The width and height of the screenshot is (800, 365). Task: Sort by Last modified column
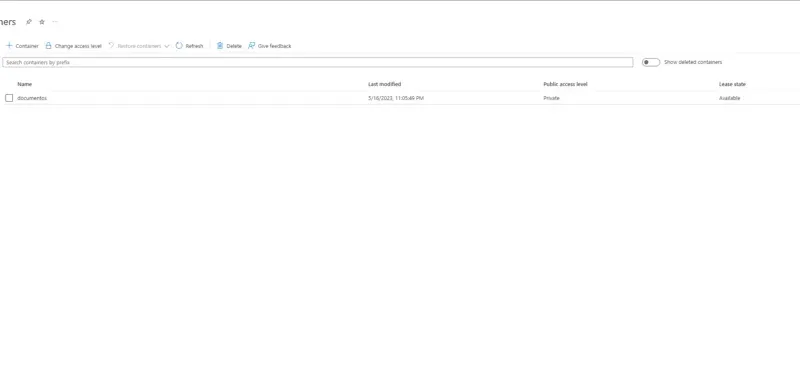(x=385, y=84)
